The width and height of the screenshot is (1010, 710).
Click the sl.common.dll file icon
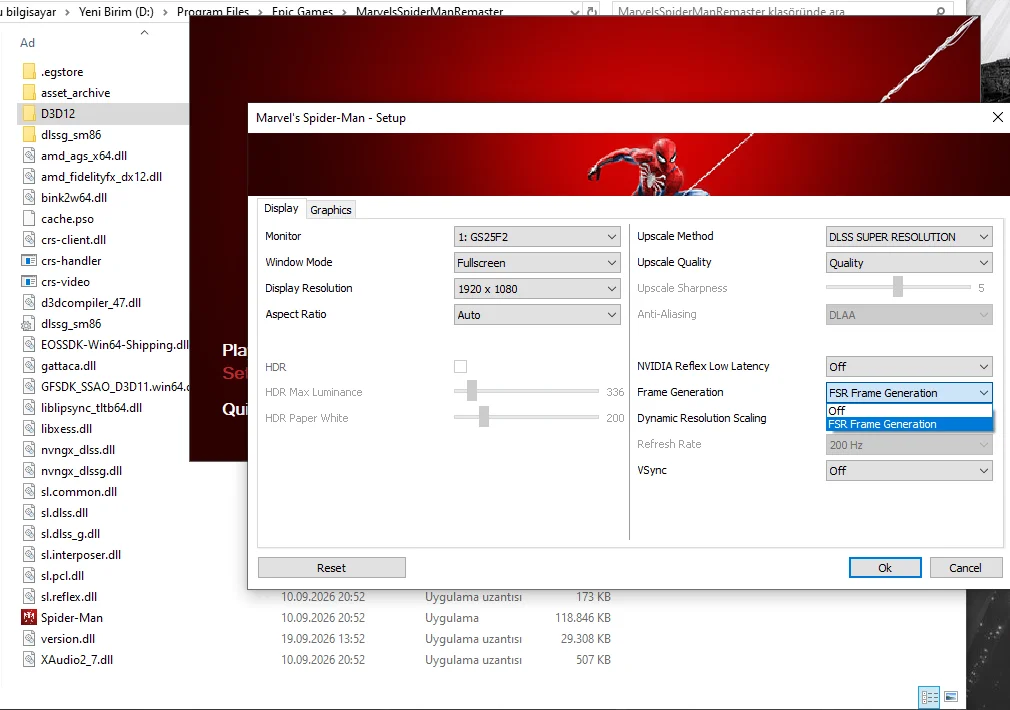click(x=29, y=492)
